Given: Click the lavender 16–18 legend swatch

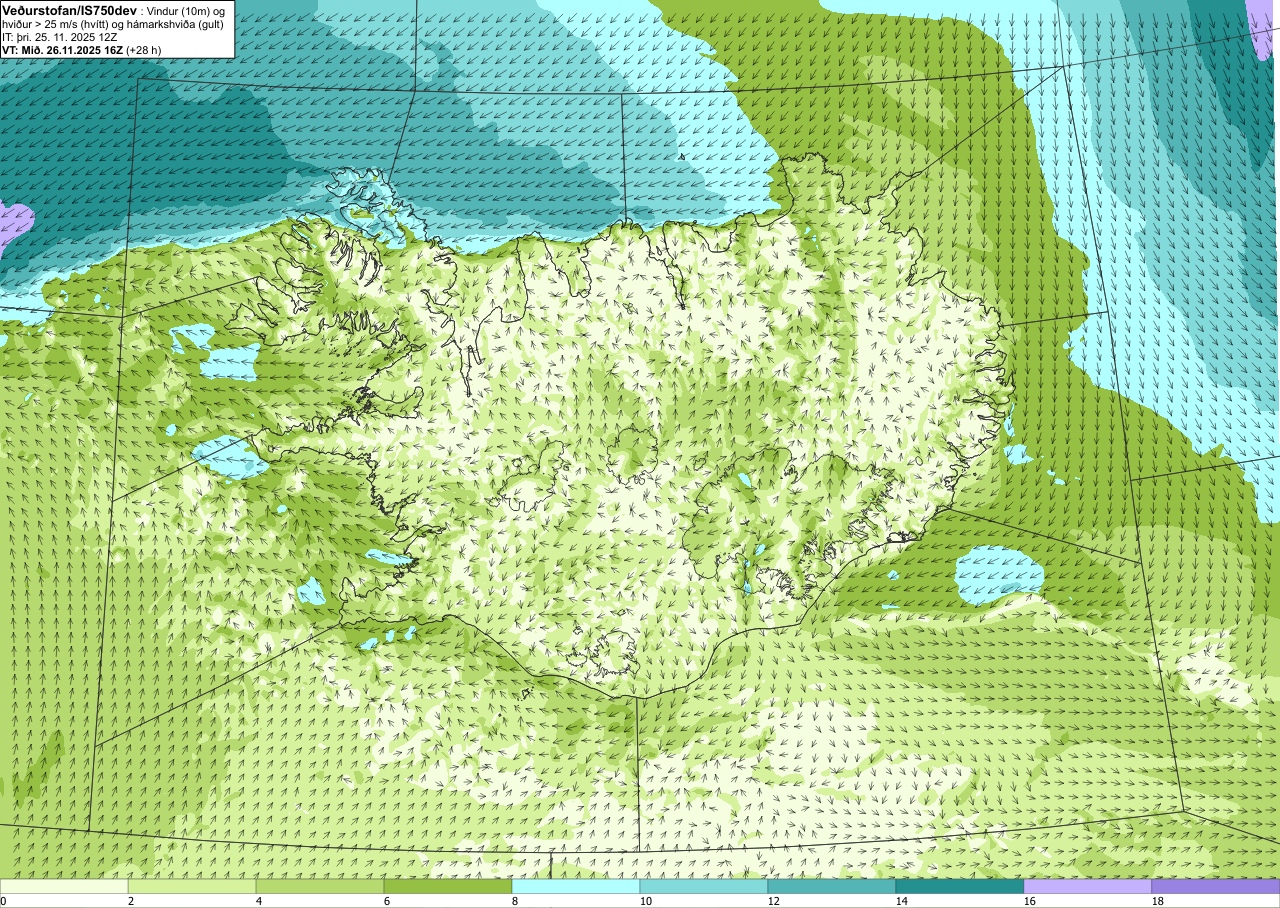Looking at the screenshot, I should [x=1088, y=886].
